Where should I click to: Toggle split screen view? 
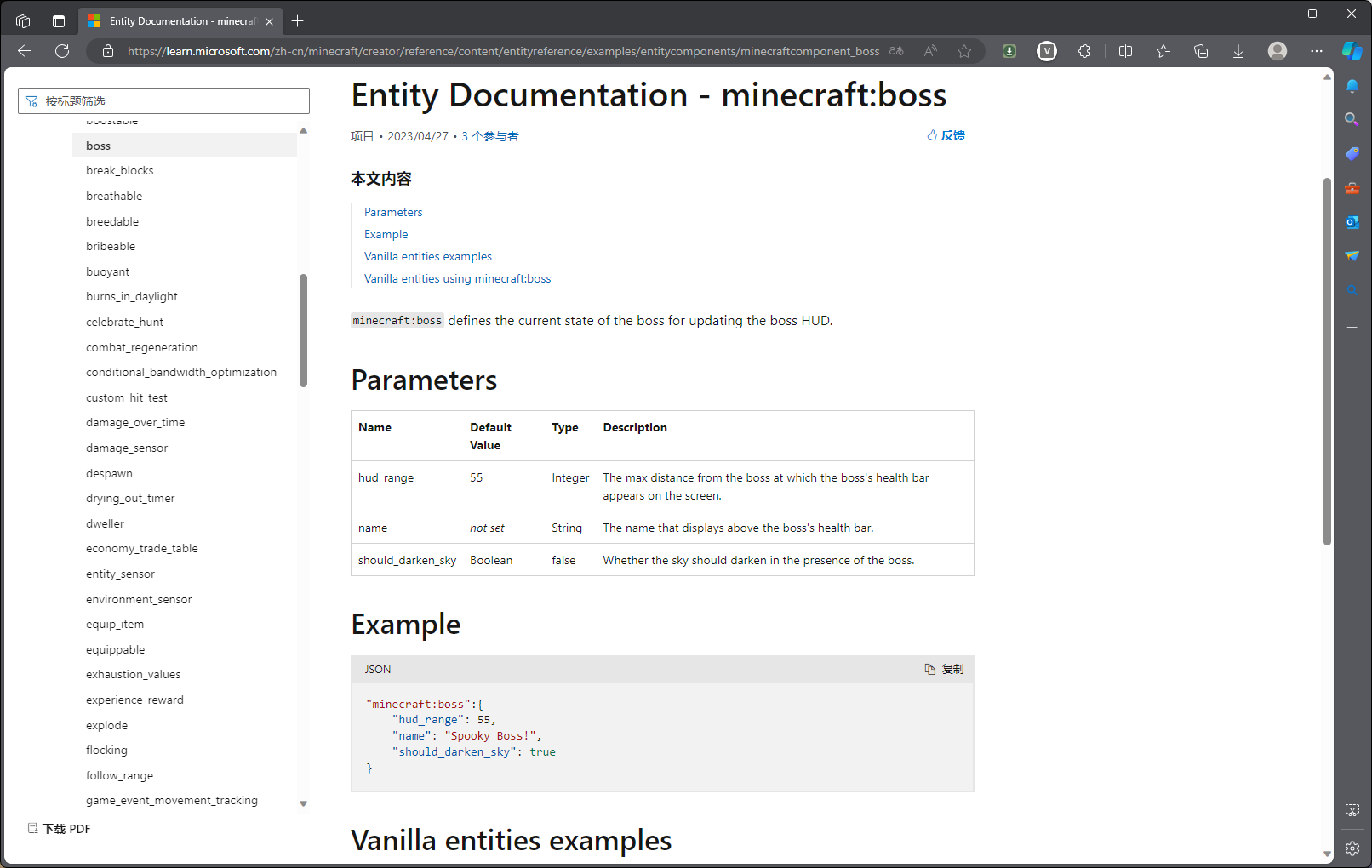coord(1125,51)
